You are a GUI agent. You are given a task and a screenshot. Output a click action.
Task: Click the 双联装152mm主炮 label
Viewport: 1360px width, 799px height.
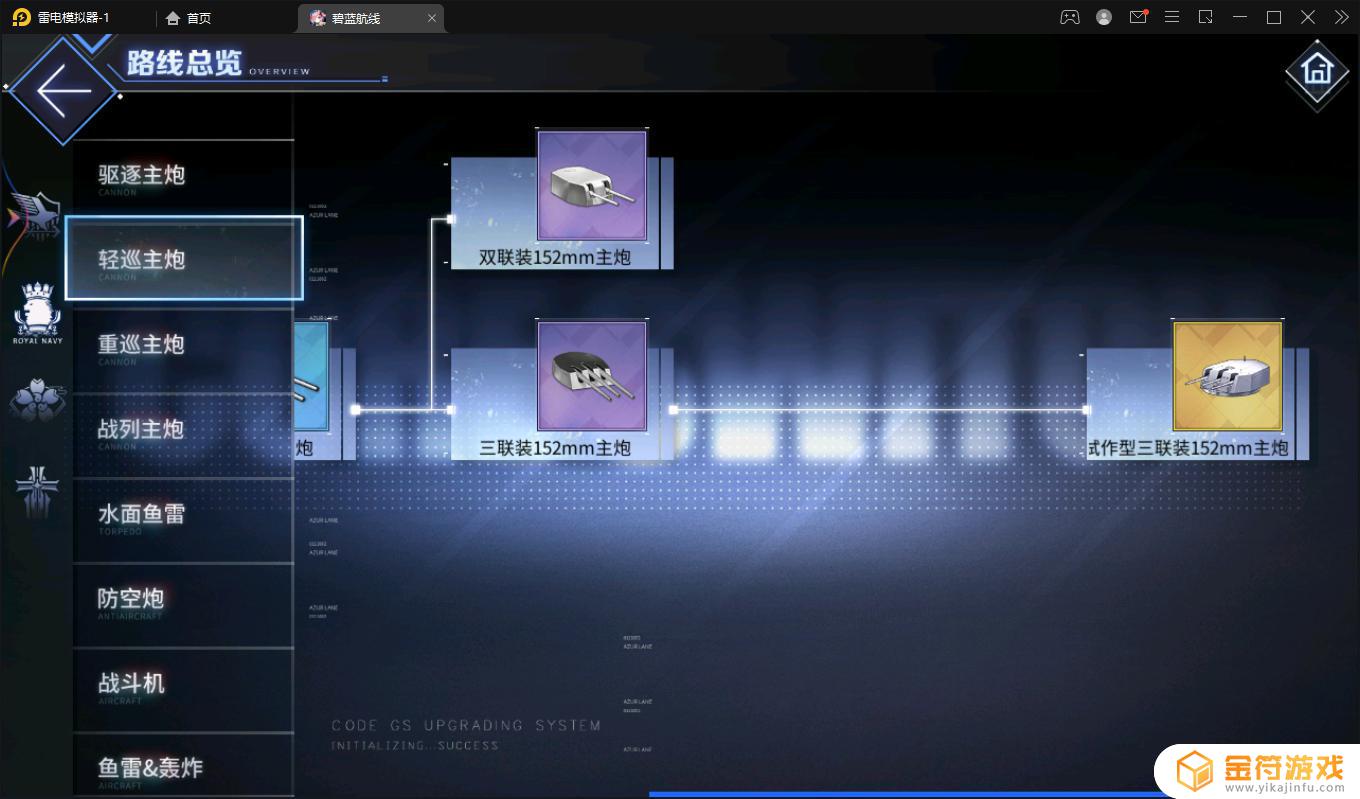555,258
